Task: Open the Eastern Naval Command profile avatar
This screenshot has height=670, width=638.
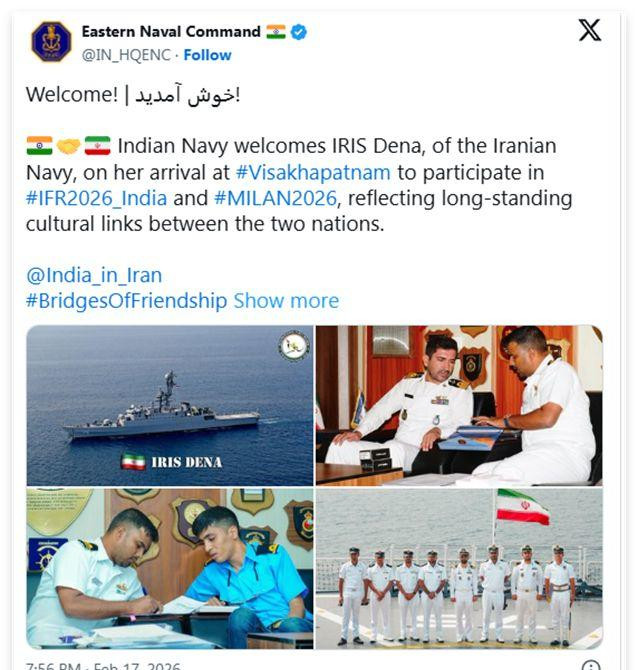Action: point(51,41)
